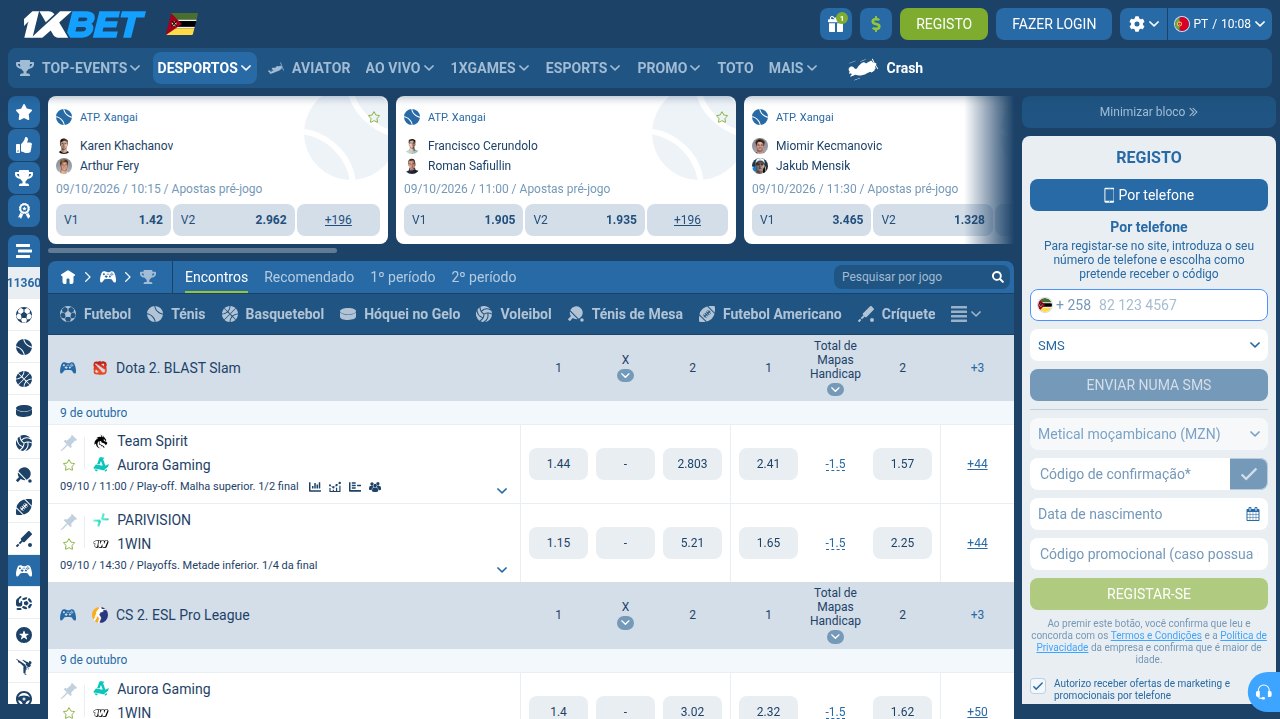
Task: Open the gift bonus icon
Action: coord(836,24)
